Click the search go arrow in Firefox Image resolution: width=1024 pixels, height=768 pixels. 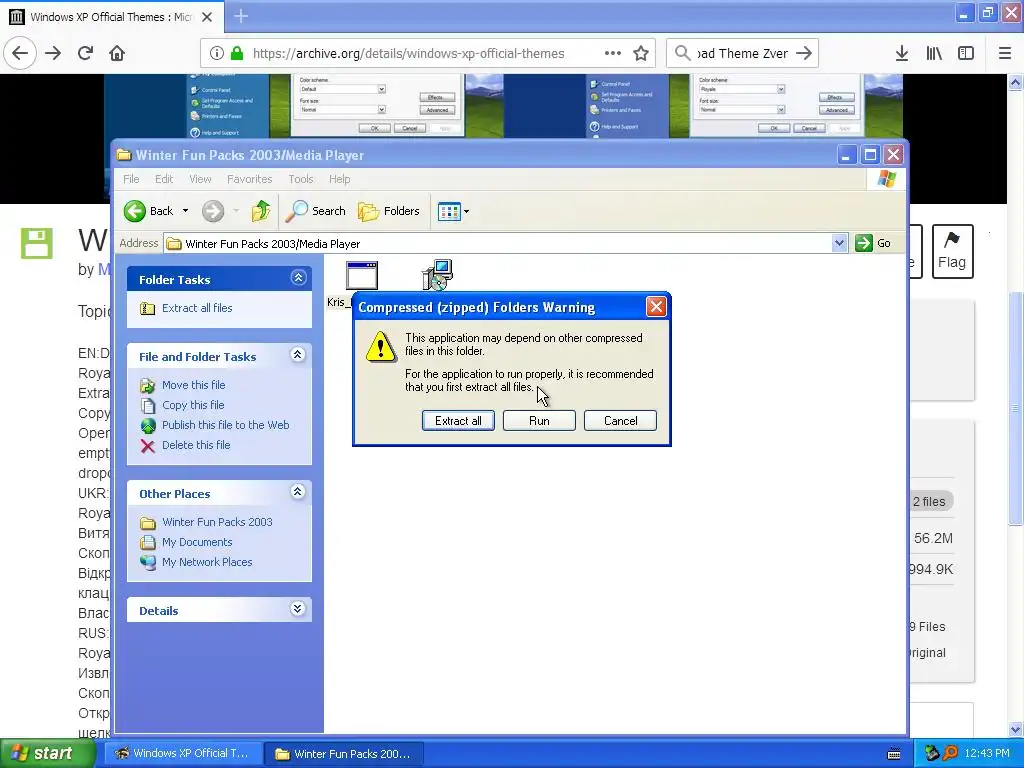coord(804,54)
